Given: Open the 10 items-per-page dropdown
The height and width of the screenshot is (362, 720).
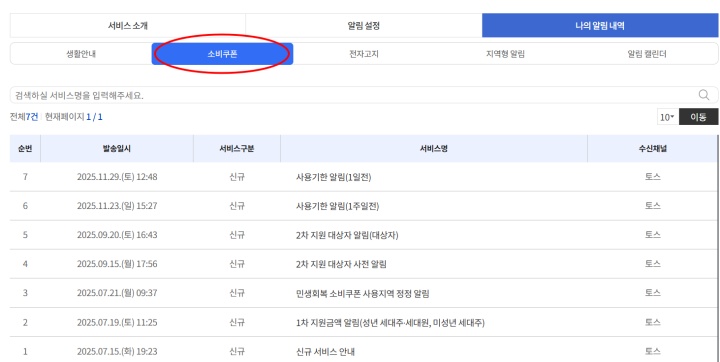Looking at the screenshot, I should coord(667,117).
